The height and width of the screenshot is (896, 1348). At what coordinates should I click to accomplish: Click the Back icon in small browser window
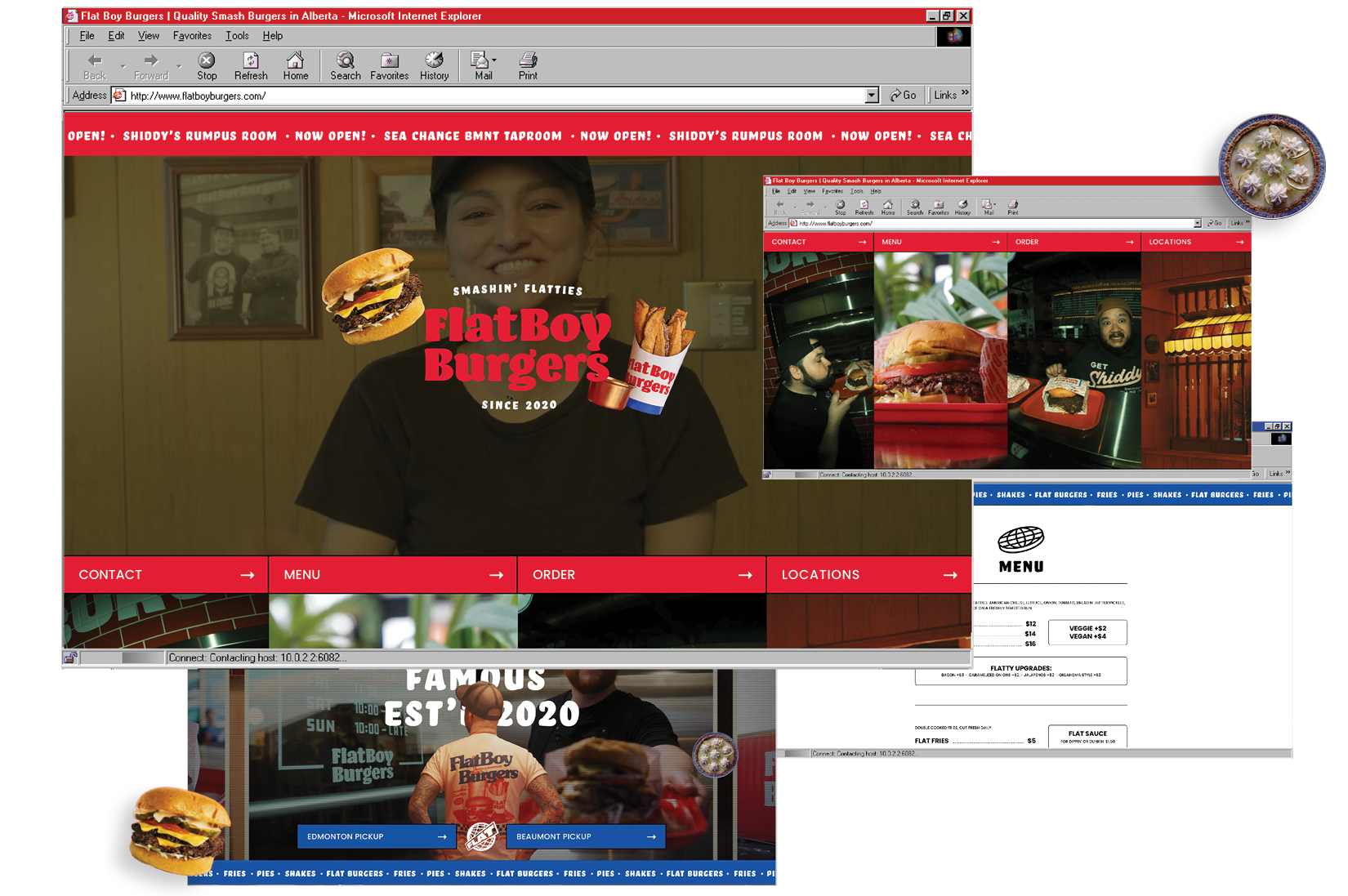(780, 207)
